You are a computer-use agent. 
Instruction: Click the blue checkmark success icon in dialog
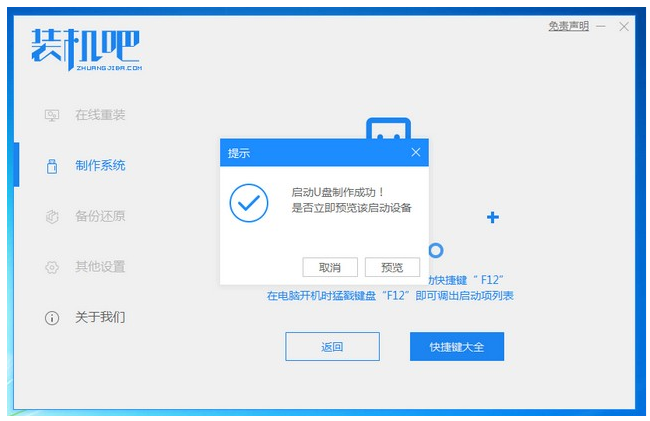pyautogui.click(x=249, y=203)
